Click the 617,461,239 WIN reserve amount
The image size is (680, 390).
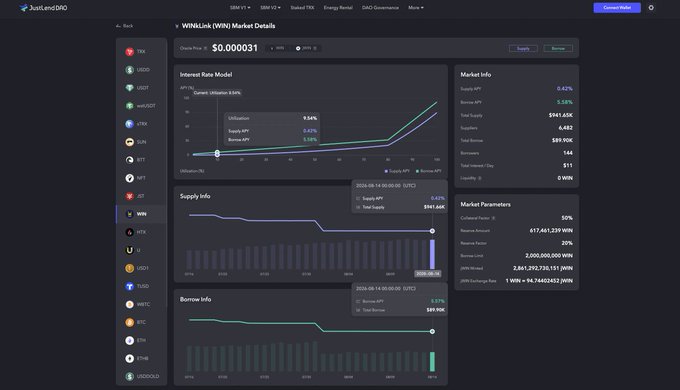pos(551,231)
